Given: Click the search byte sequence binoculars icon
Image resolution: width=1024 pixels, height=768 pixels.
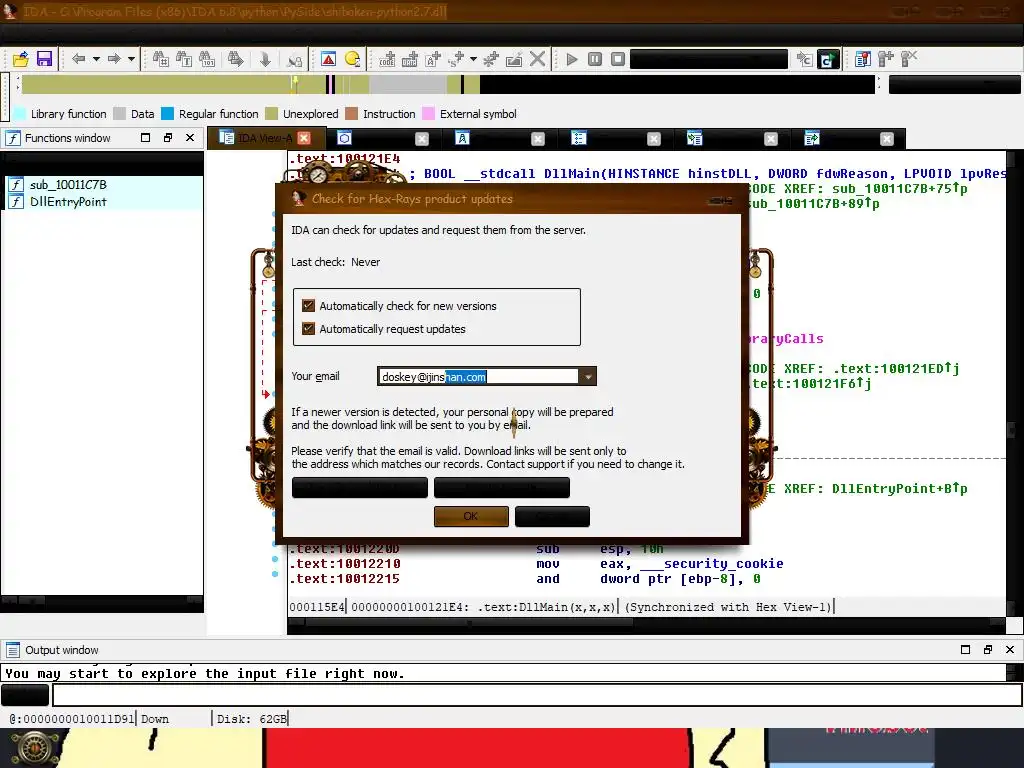Looking at the screenshot, I should (207, 59).
